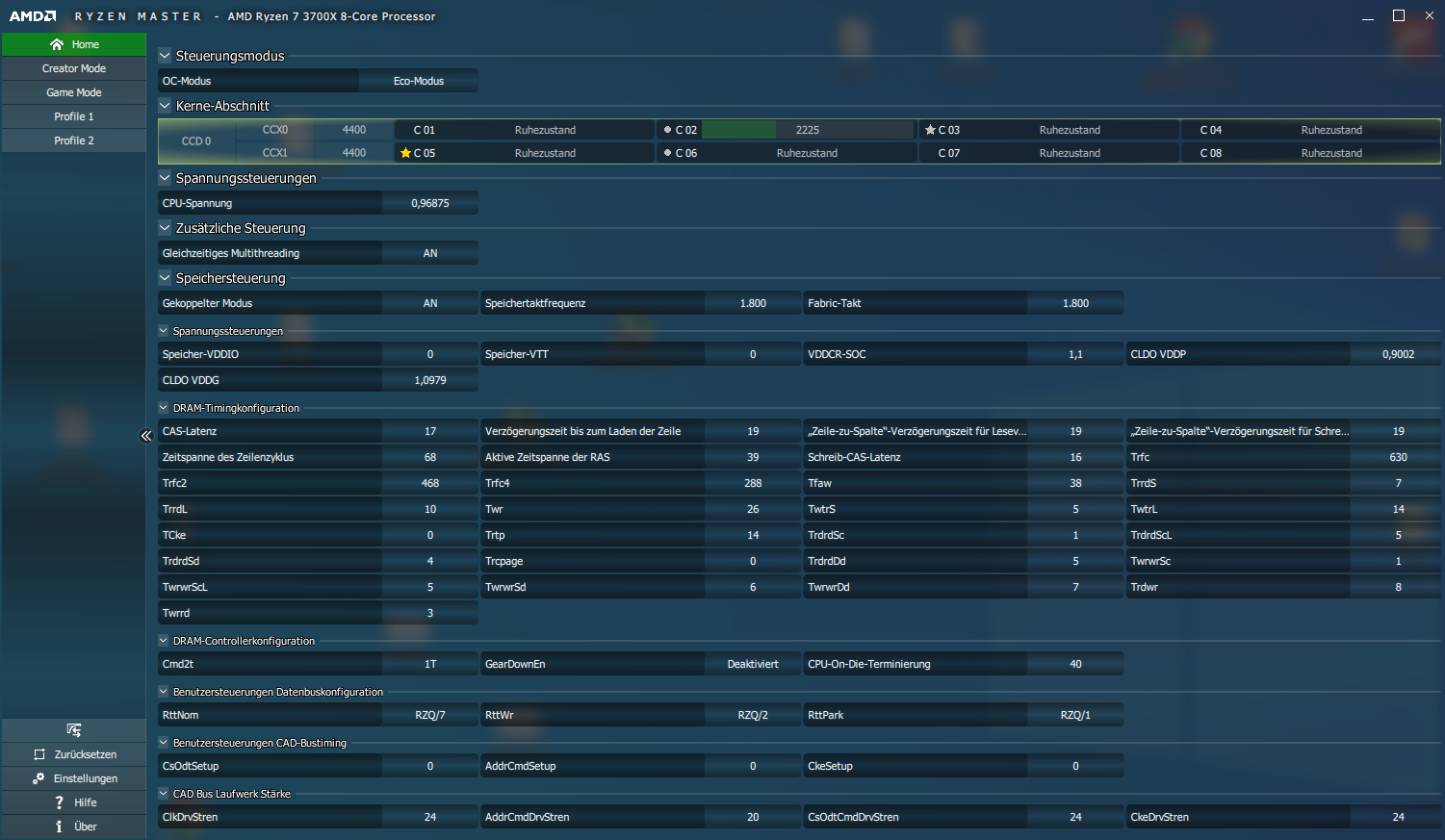Click CLDO VDDP value 0,9002
Image resolution: width=1445 pixels, height=840 pixels.
pos(1398,354)
